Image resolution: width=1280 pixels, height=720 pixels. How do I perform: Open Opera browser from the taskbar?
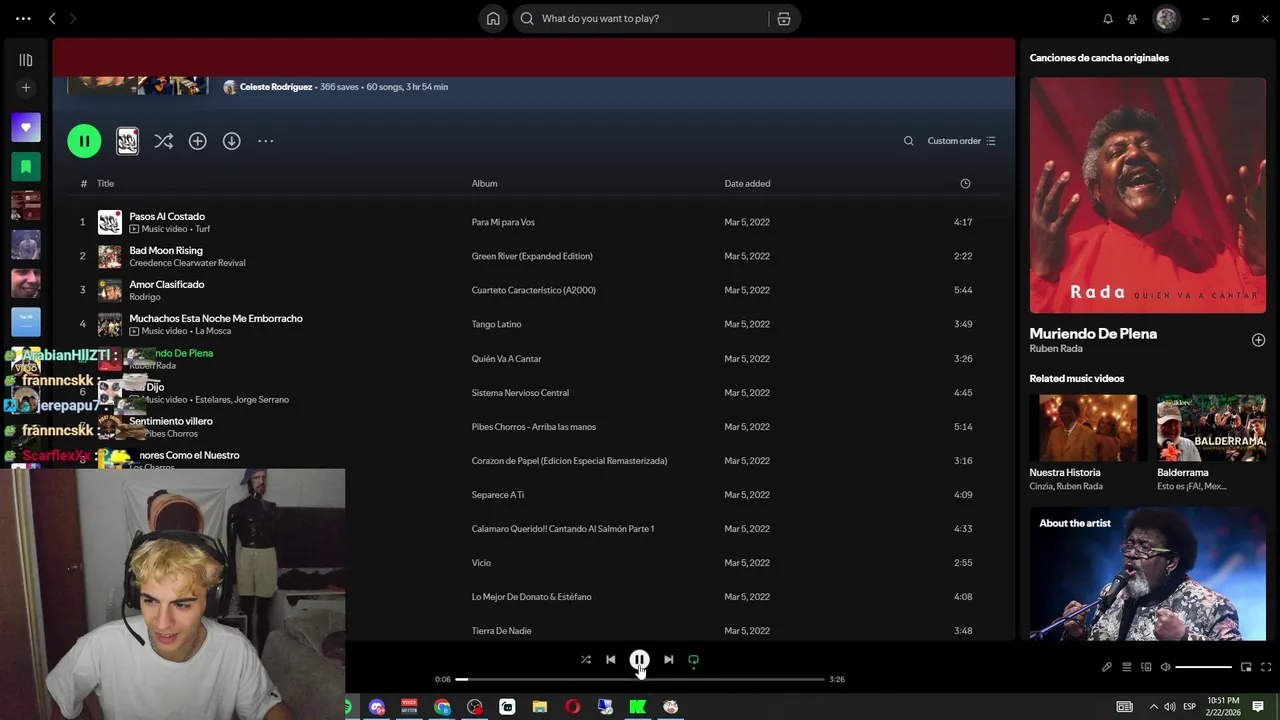572,707
